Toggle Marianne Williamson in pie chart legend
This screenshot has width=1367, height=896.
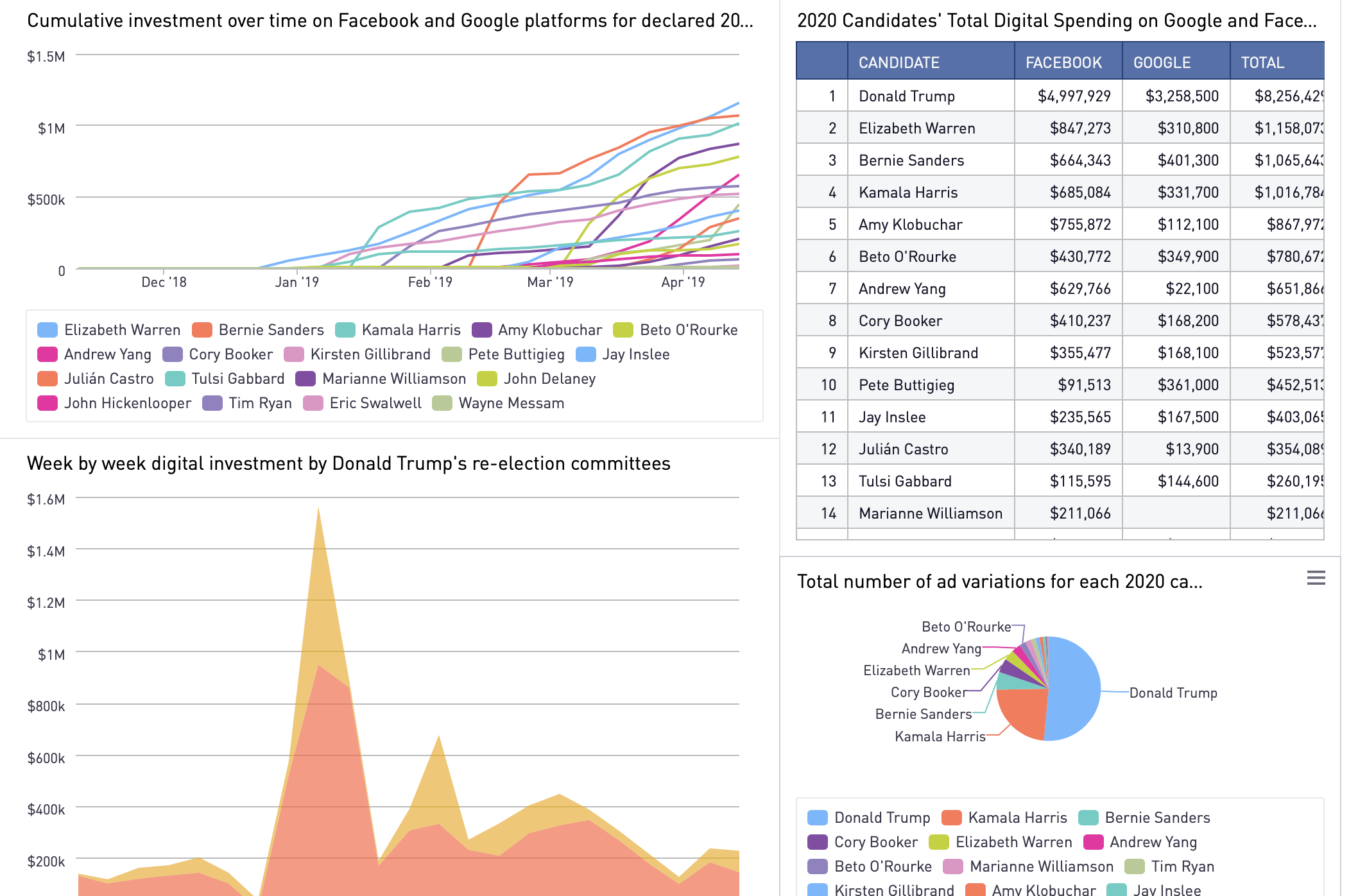click(1029, 866)
